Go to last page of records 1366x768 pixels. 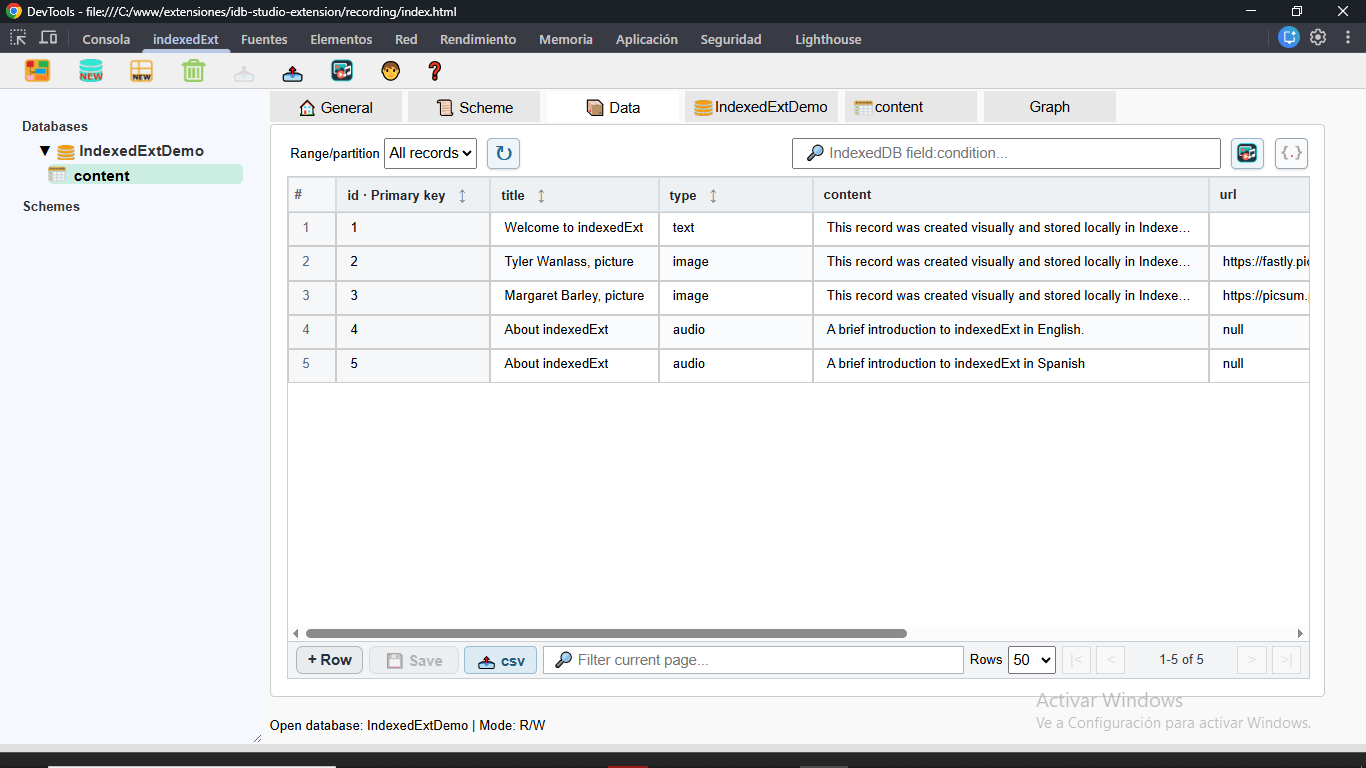point(1286,660)
